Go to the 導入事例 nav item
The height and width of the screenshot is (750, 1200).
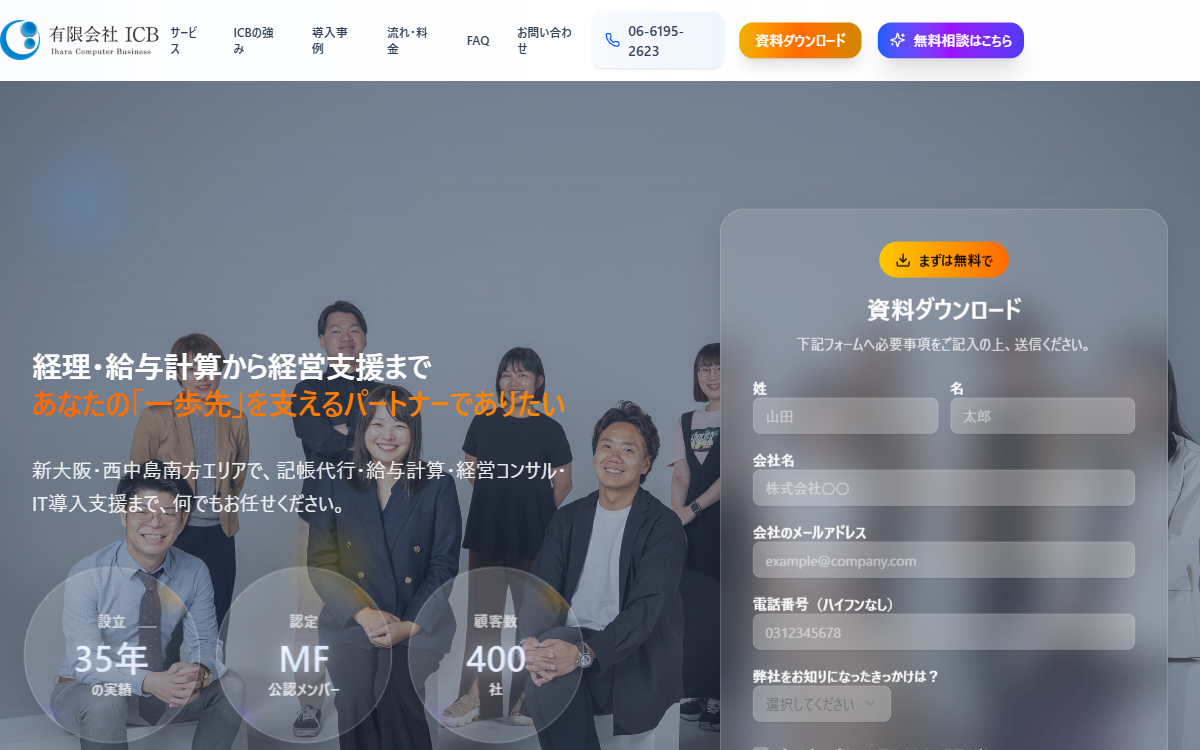(x=330, y=40)
